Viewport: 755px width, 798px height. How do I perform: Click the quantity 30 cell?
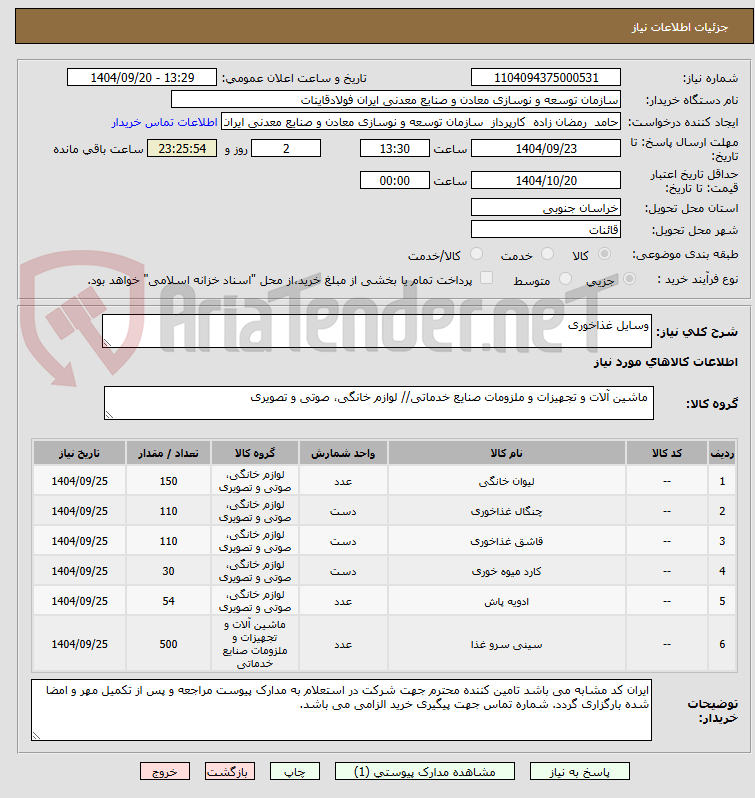tap(168, 571)
